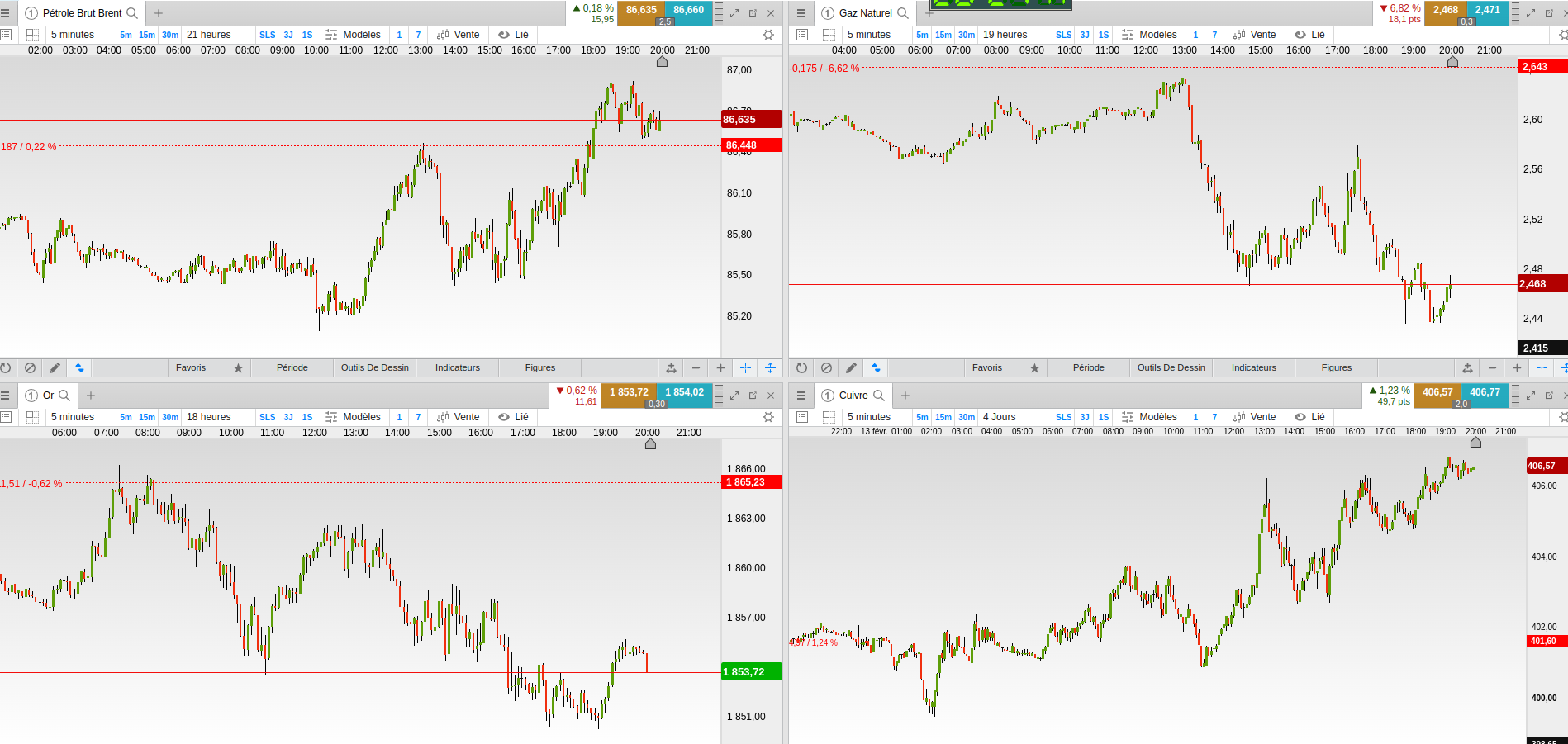This screenshot has width=1568, height=744.
Task: Click the vertical arrows icon under the Brent chart
Action: click(770, 368)
